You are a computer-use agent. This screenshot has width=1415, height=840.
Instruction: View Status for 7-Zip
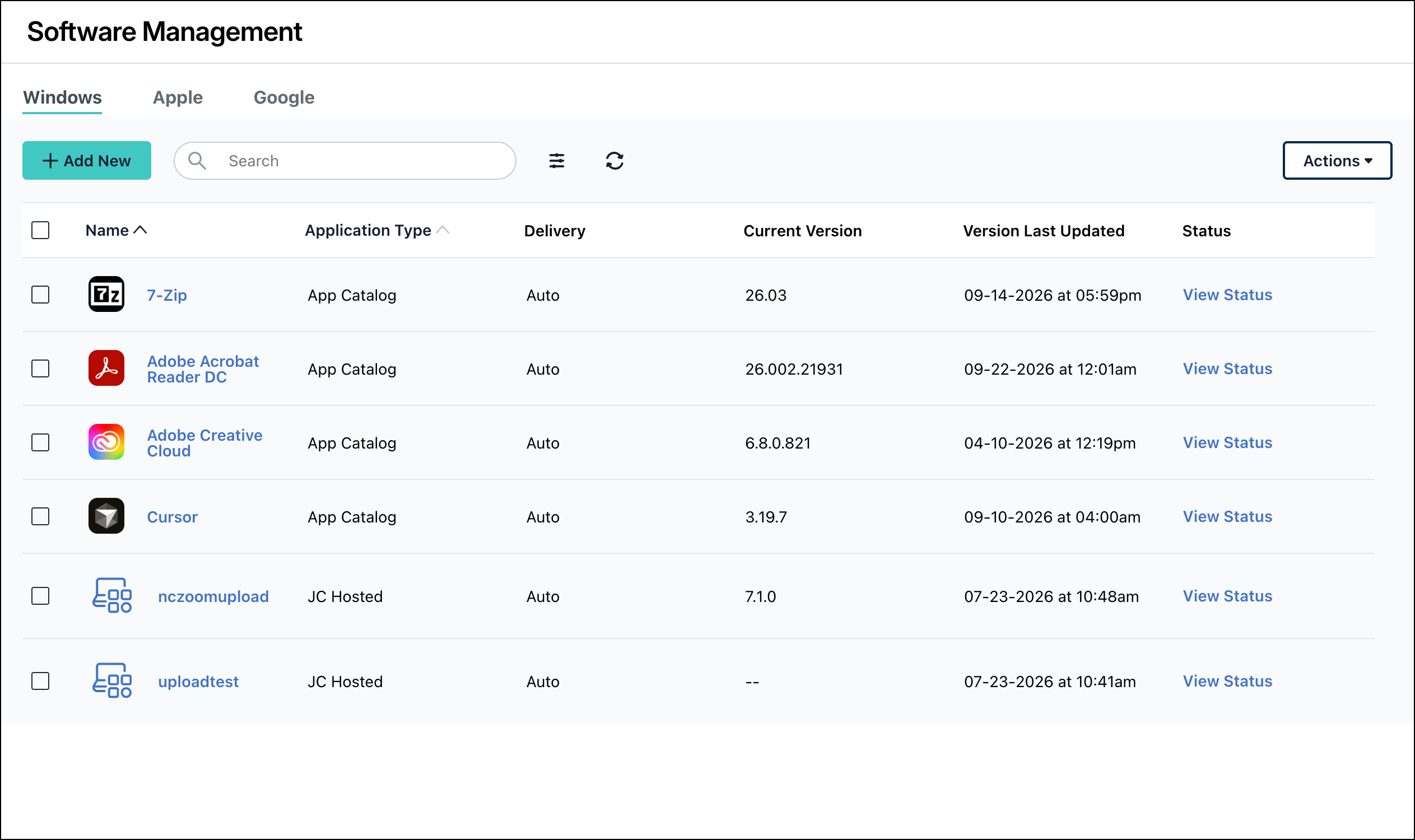tap(1227, 295)
